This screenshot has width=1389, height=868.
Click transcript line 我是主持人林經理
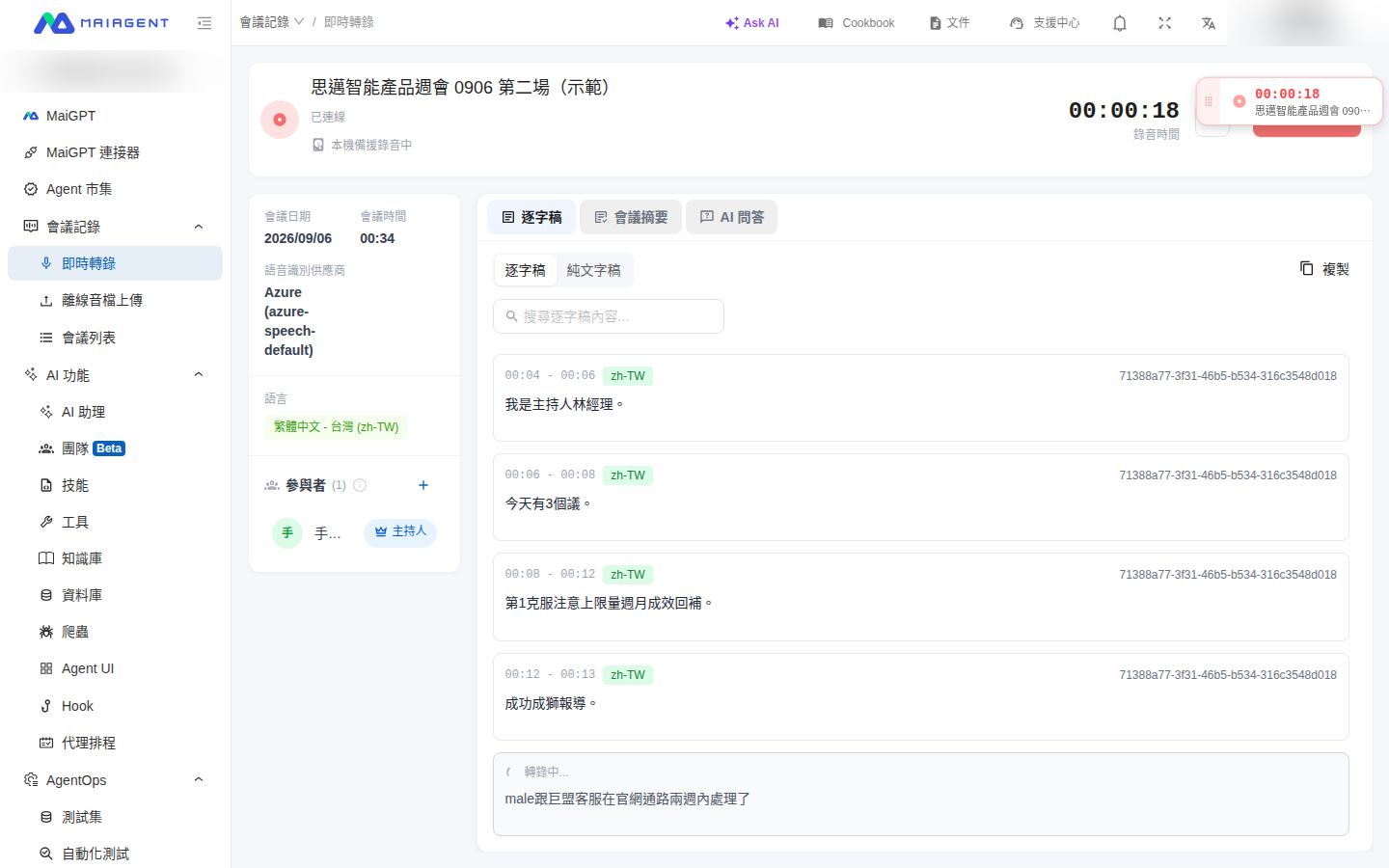click(x=564, y=404)
